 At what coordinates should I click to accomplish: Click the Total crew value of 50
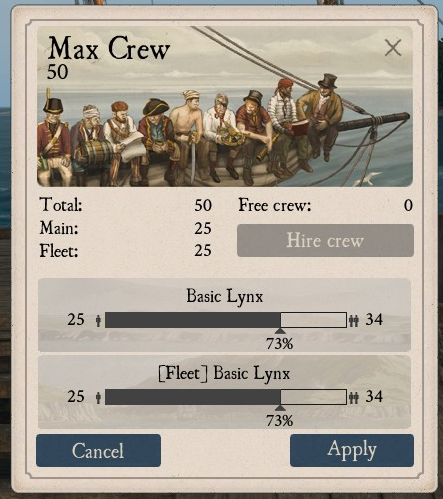[x=203, y=205]
